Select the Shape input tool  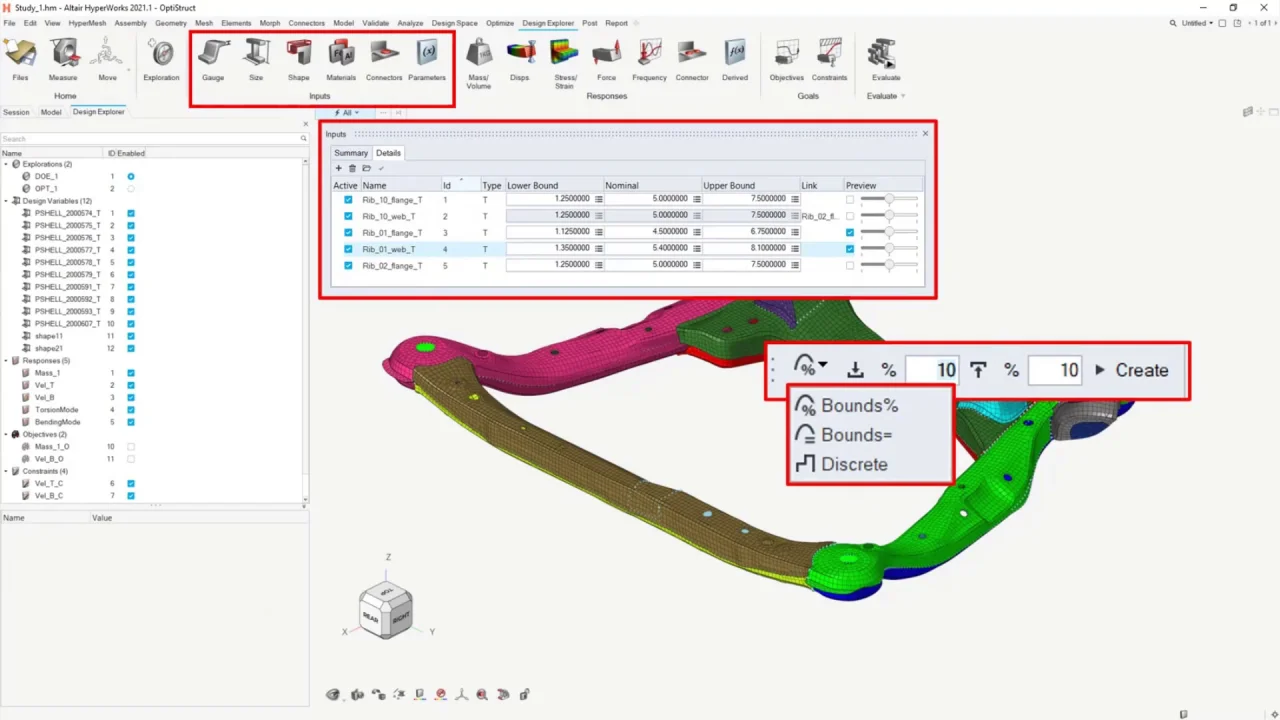click(298, 60)
